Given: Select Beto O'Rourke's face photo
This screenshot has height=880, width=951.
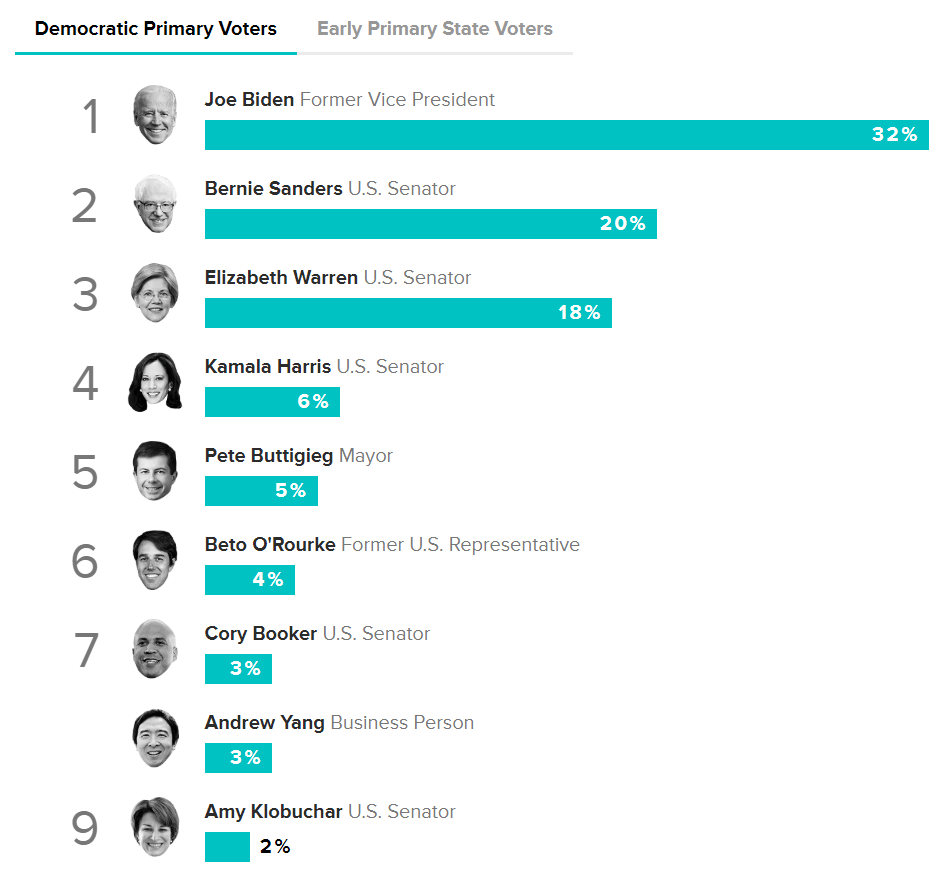Looking at the screenshot, I should pos(155,560).
